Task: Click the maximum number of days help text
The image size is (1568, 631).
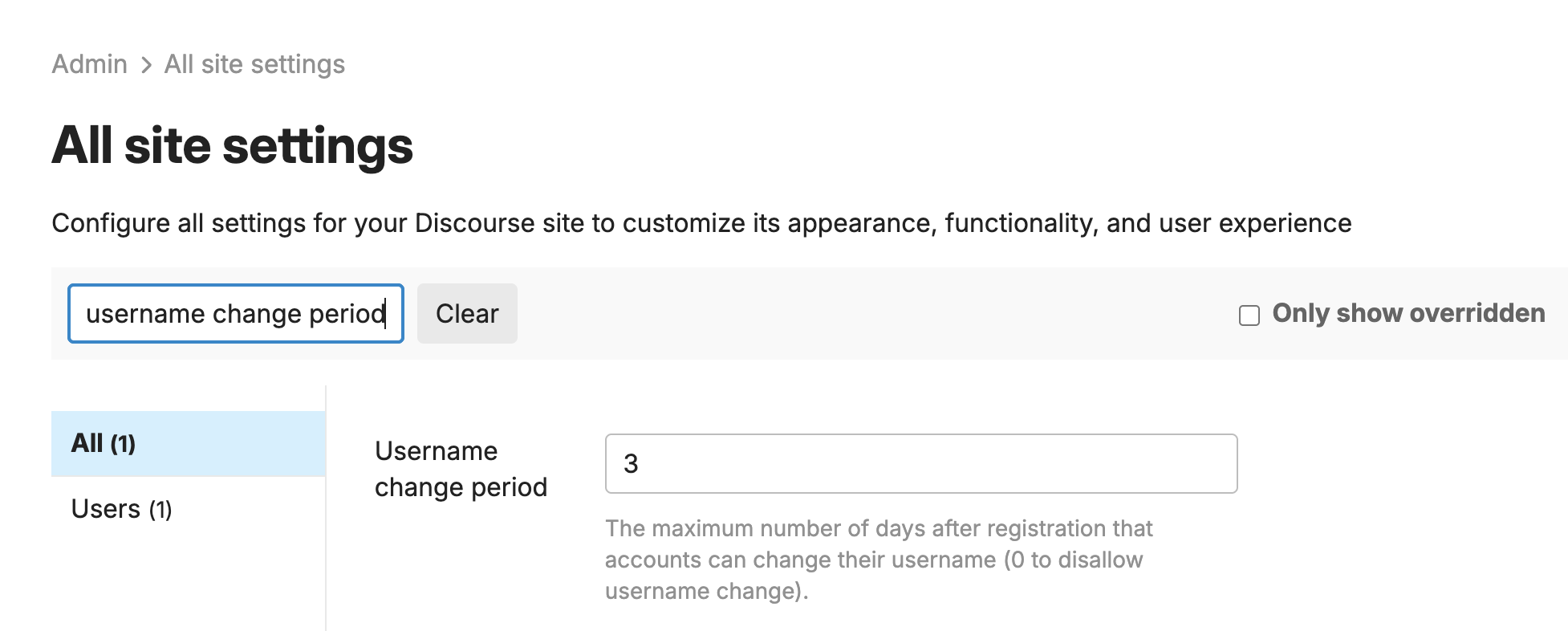Action: (878, 528)
